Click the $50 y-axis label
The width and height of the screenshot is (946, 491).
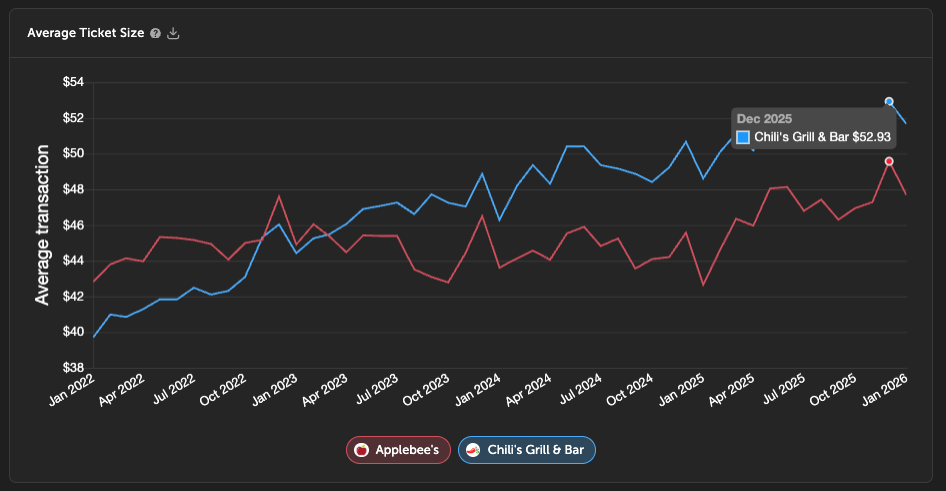[x=74, y=153]
